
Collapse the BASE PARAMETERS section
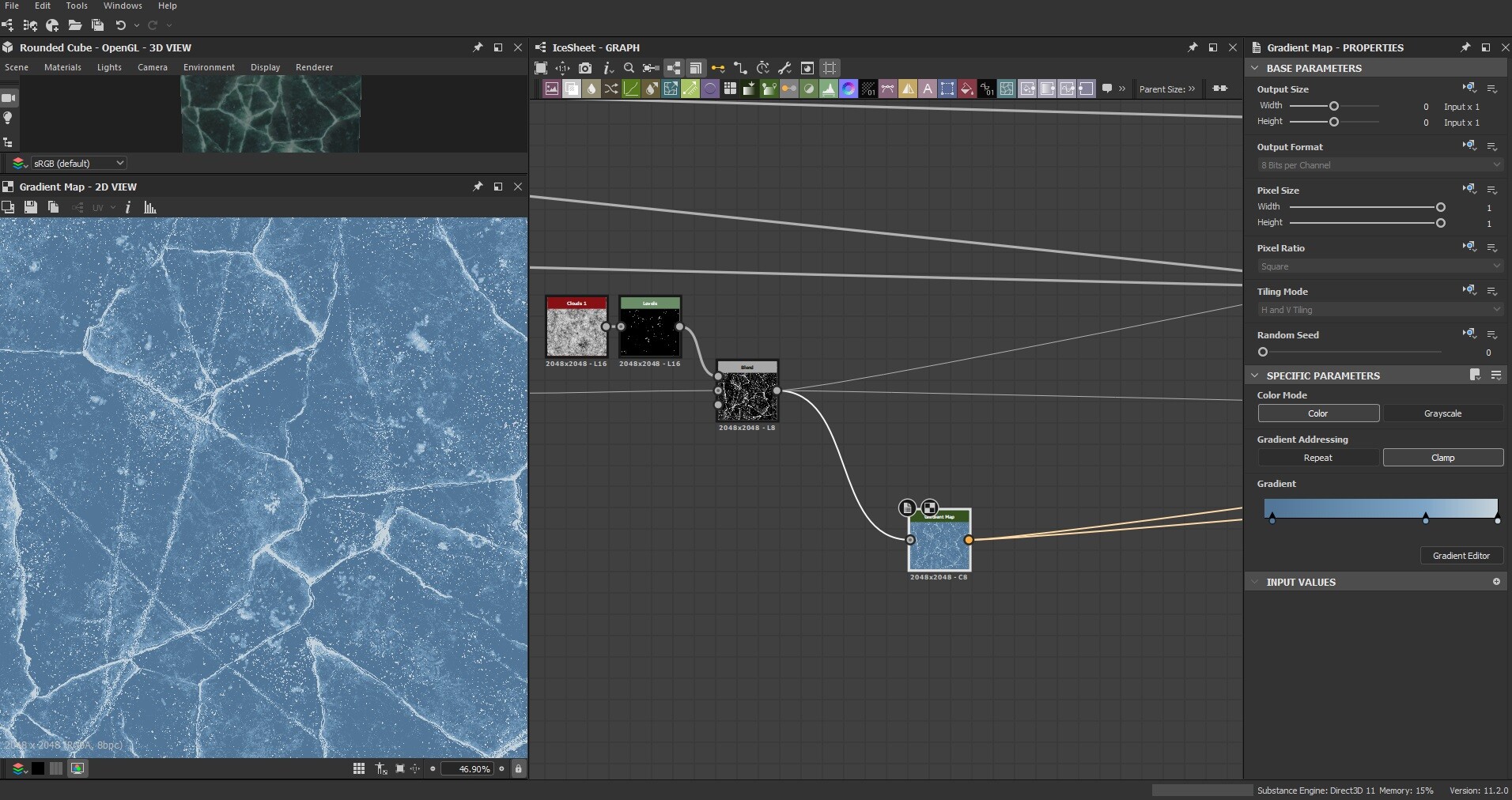click(x=1255, y=68)
